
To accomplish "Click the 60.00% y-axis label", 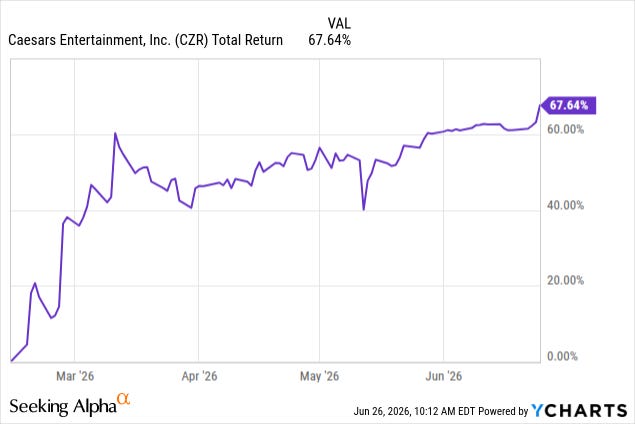I will tap(565, 130).
